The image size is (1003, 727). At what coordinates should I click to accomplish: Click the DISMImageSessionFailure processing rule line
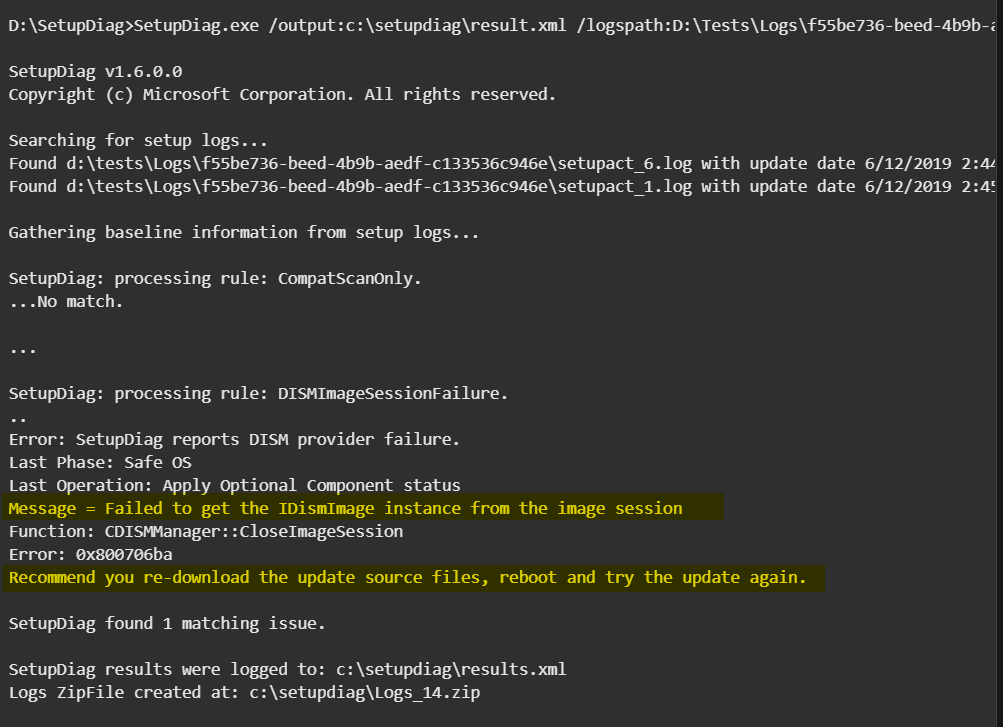point(258,394)
